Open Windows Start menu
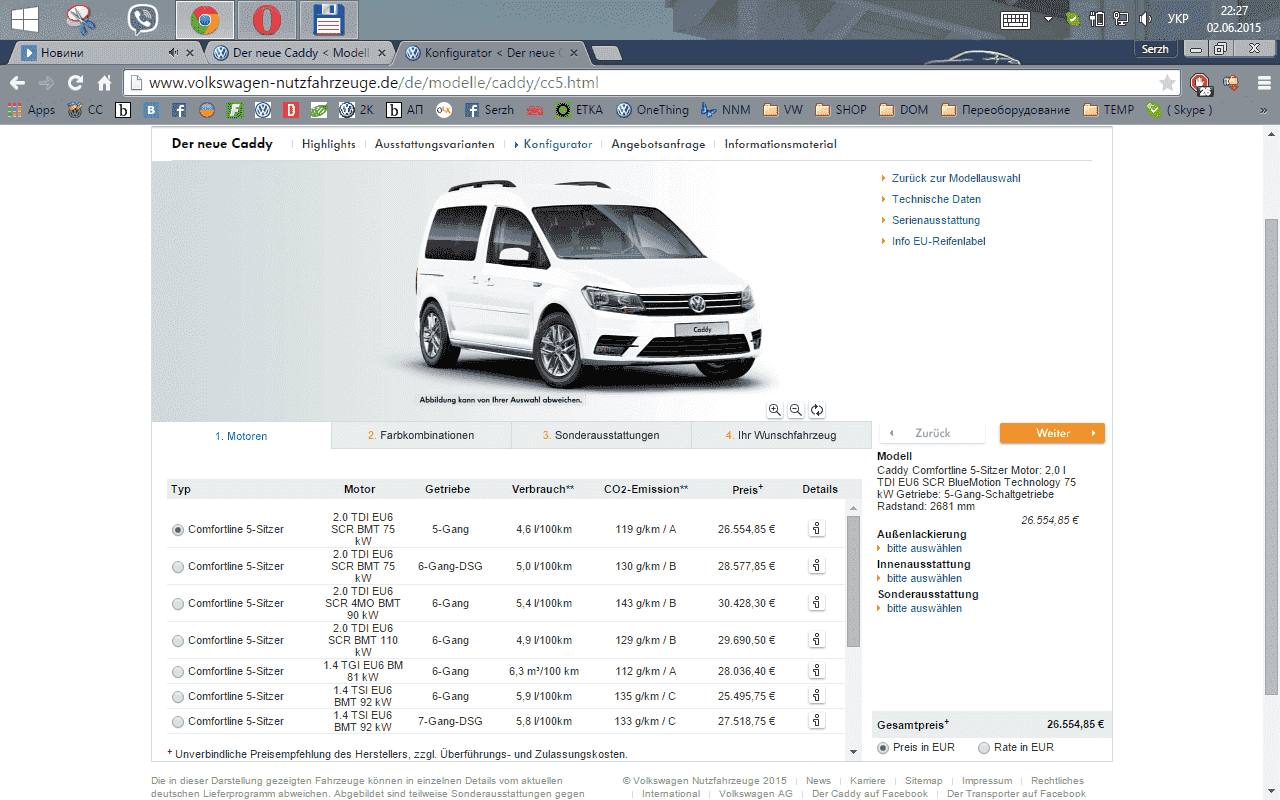Screen dimensions: 1280x800 click(x=24, y=19)
